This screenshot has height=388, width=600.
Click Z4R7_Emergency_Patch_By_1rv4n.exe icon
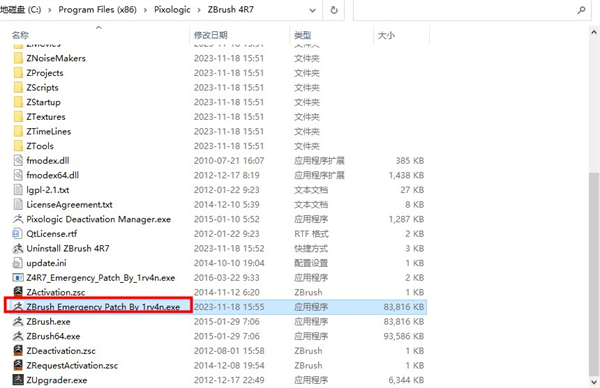pos(18,277)
